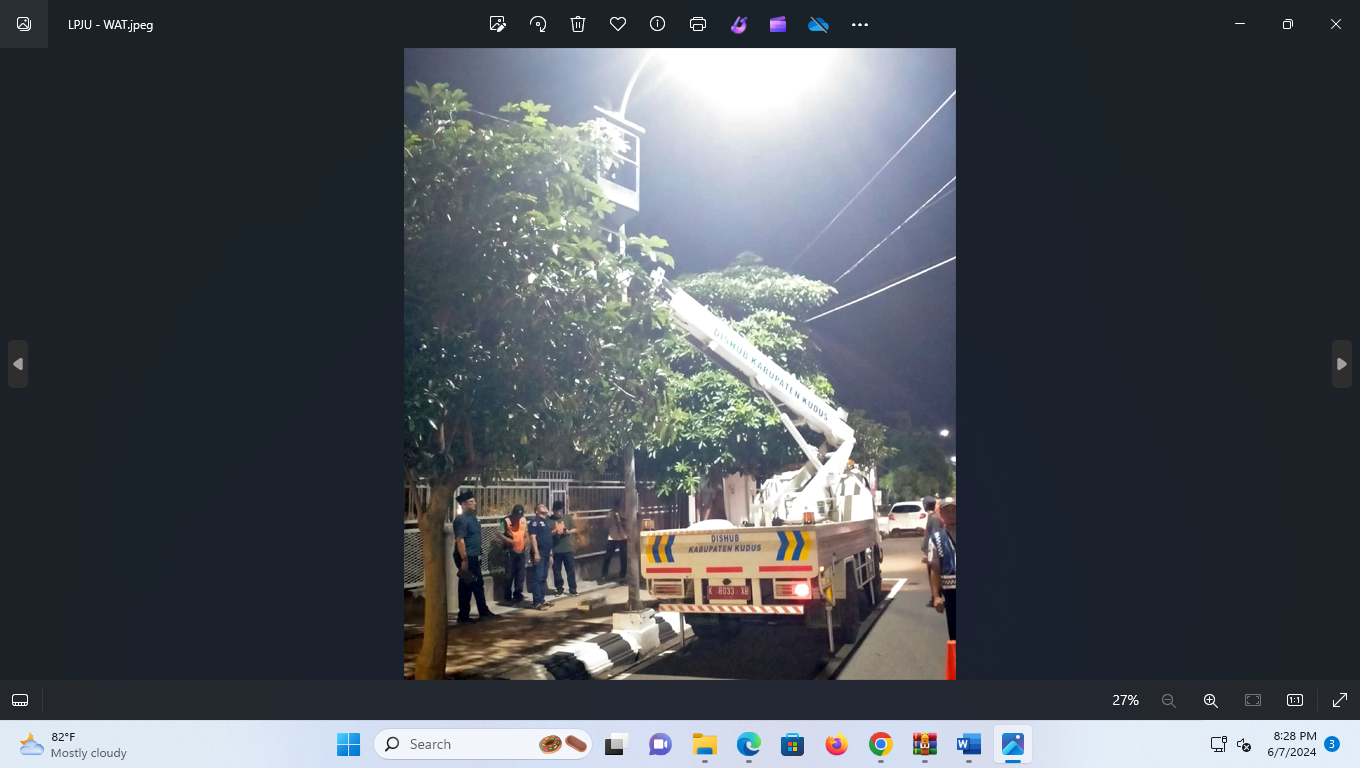View the photo at actual size 1:1
This screenshot has height=768, width=1360.
[1294, 700]
